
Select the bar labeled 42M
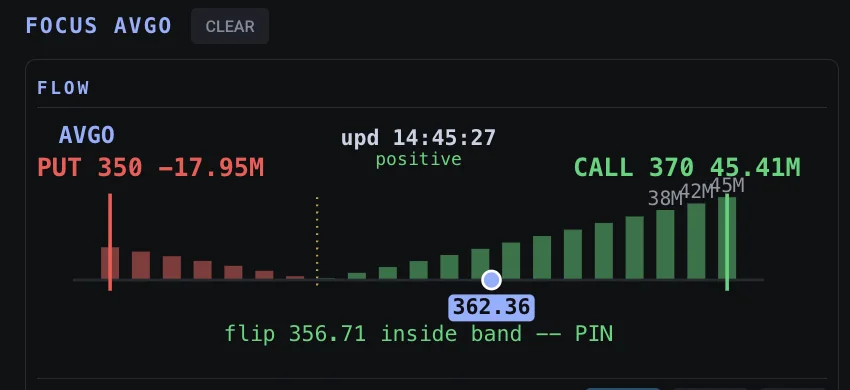[x=696, y=241]
